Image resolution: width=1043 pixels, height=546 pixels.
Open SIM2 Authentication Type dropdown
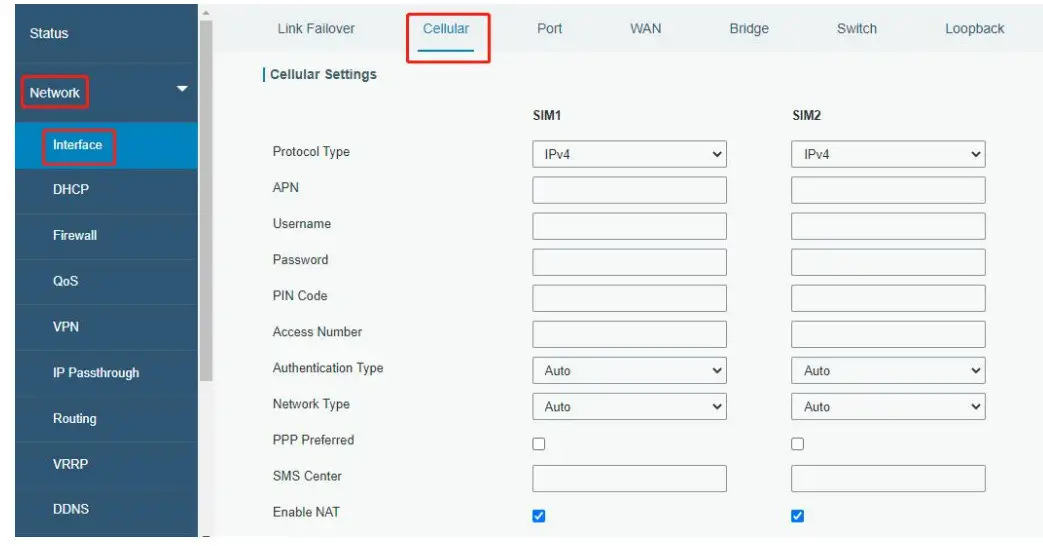click(888, 370)
